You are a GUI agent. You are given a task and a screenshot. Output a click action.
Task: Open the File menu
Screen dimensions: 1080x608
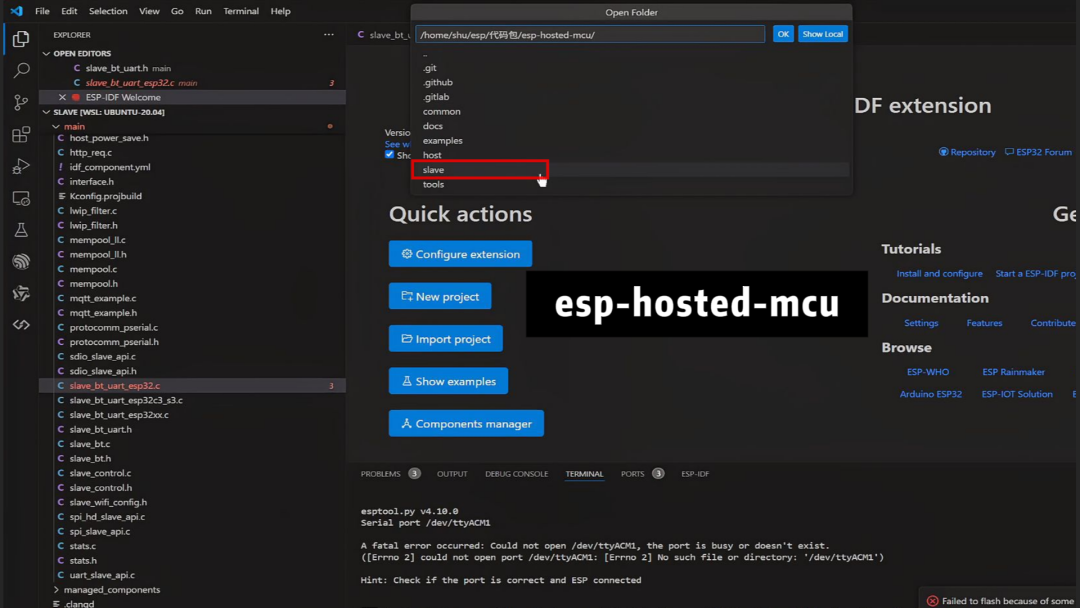point(42,11)
